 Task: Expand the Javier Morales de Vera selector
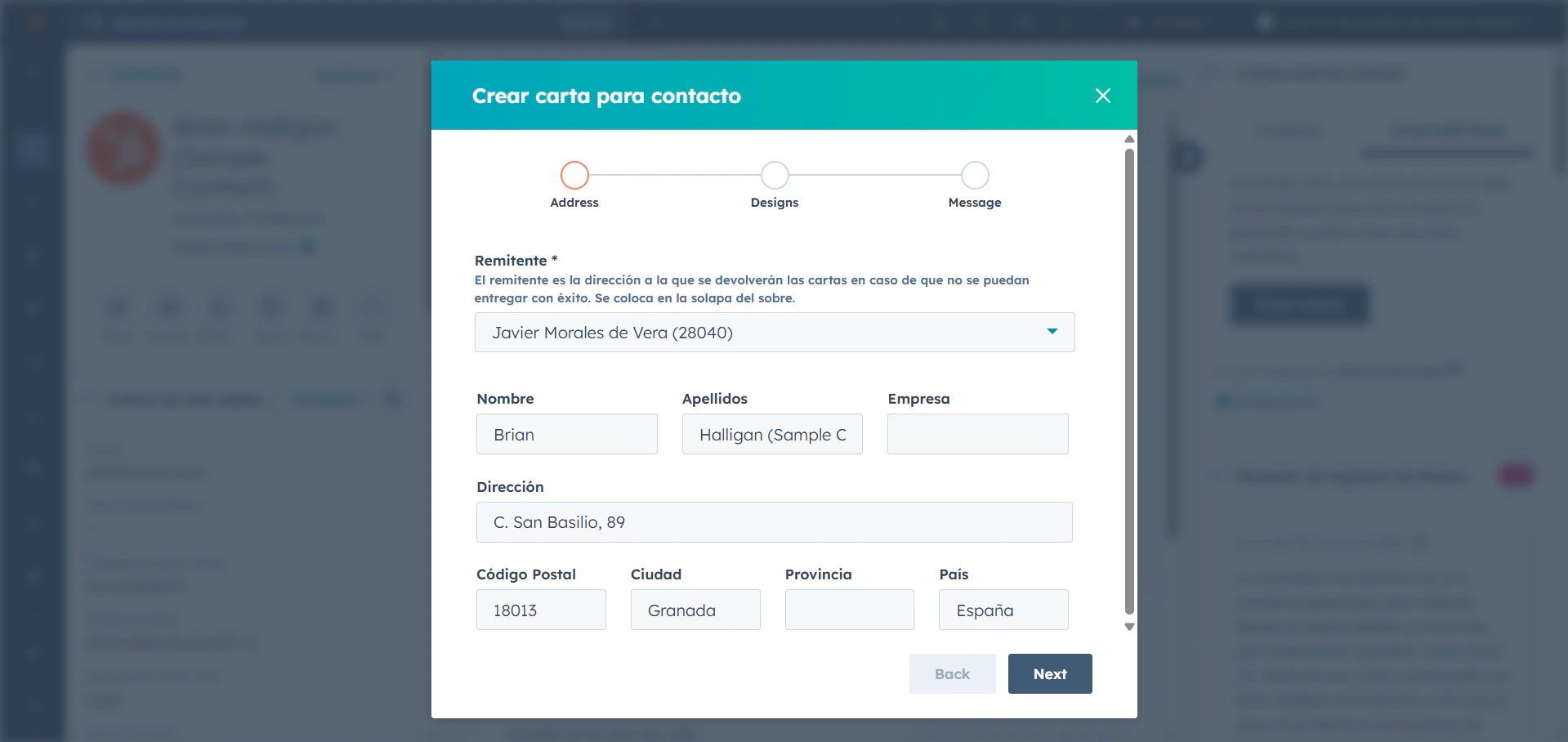point(774,332)
